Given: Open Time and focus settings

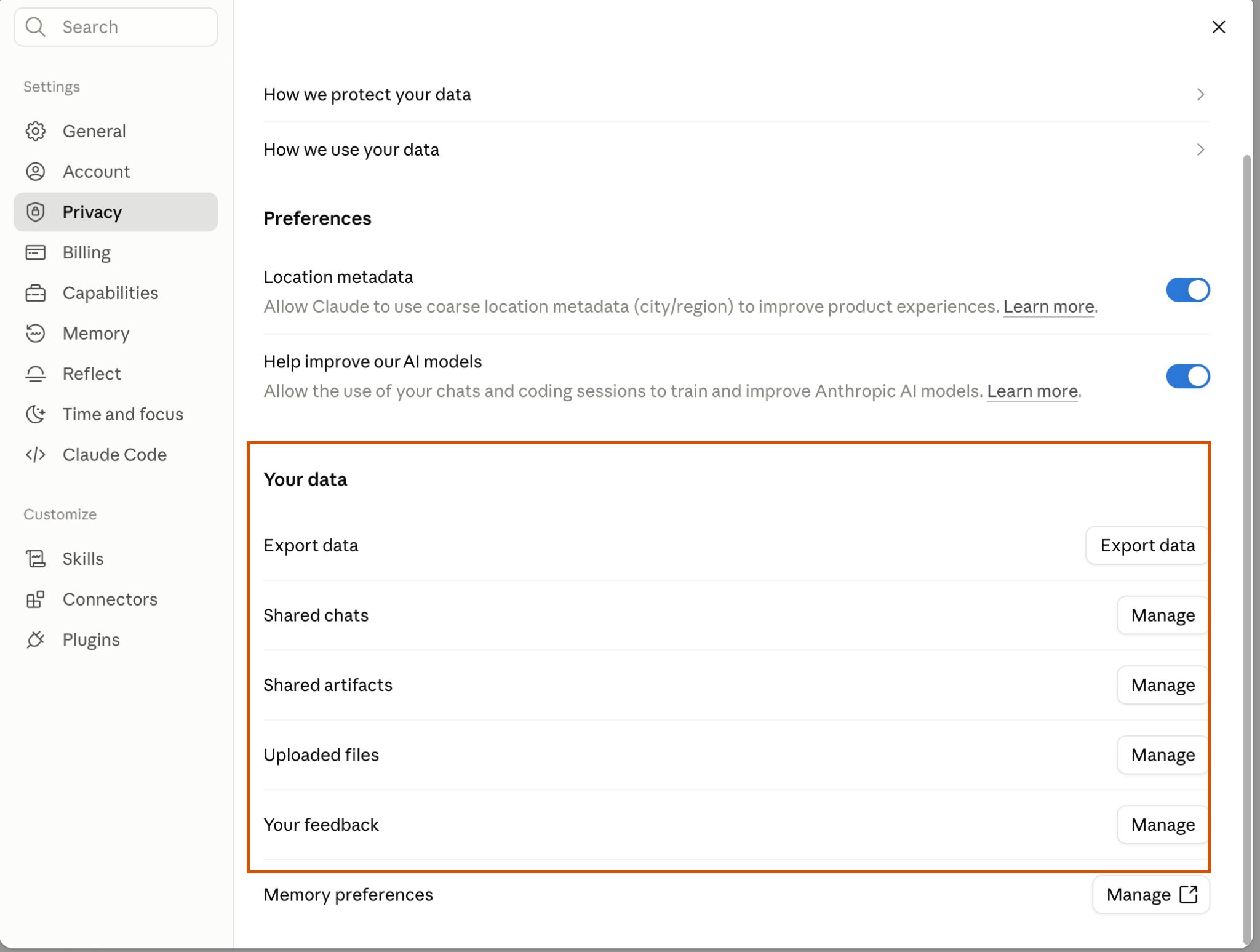Looking at the screenshot, I should [116, 414].
